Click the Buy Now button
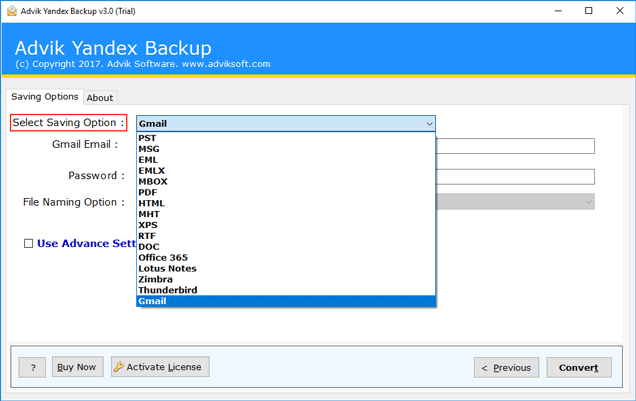 point(77,367)
